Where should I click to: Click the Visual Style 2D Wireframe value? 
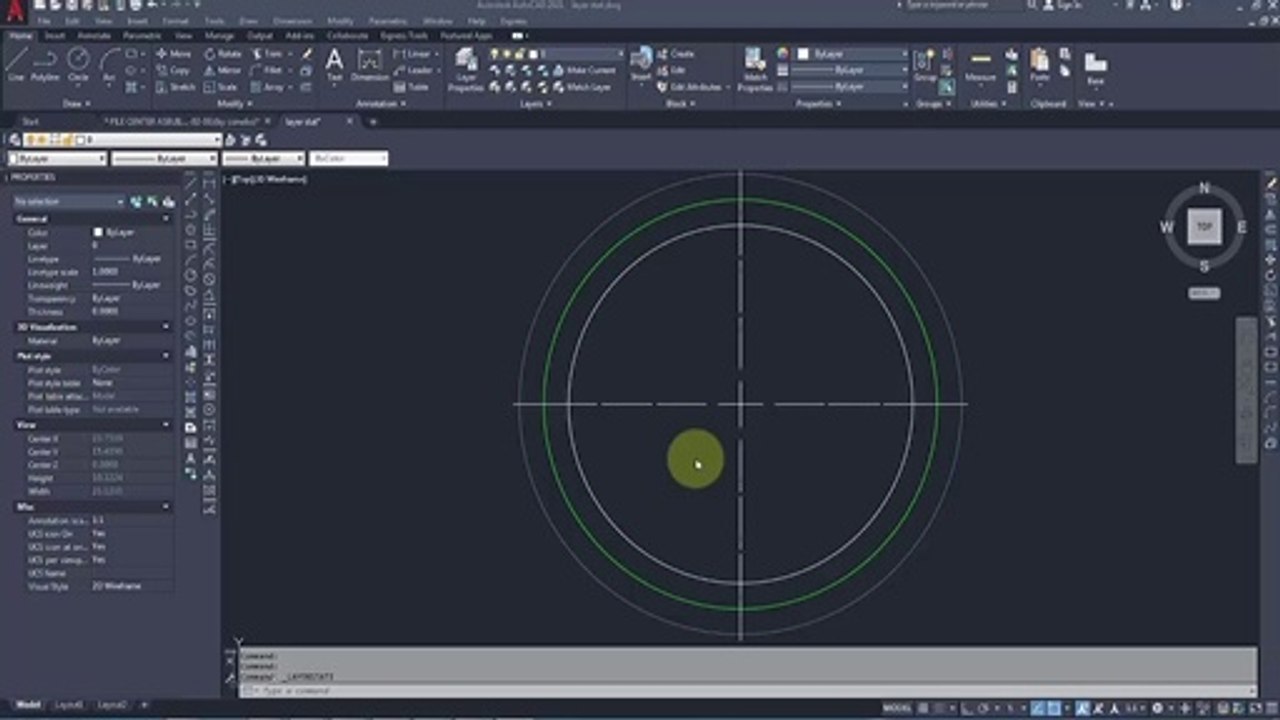tap(116, 586)
